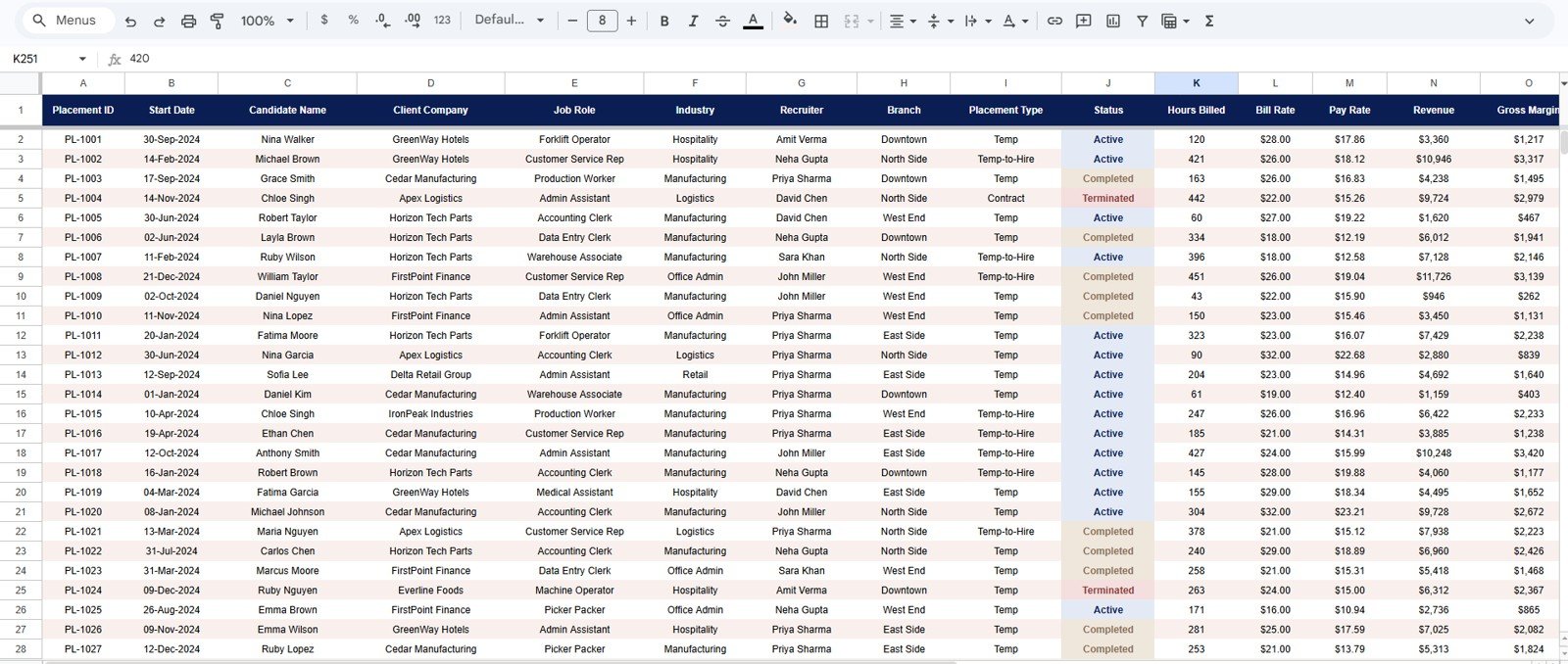Click the Contract placement type cell

point(1005,198)
